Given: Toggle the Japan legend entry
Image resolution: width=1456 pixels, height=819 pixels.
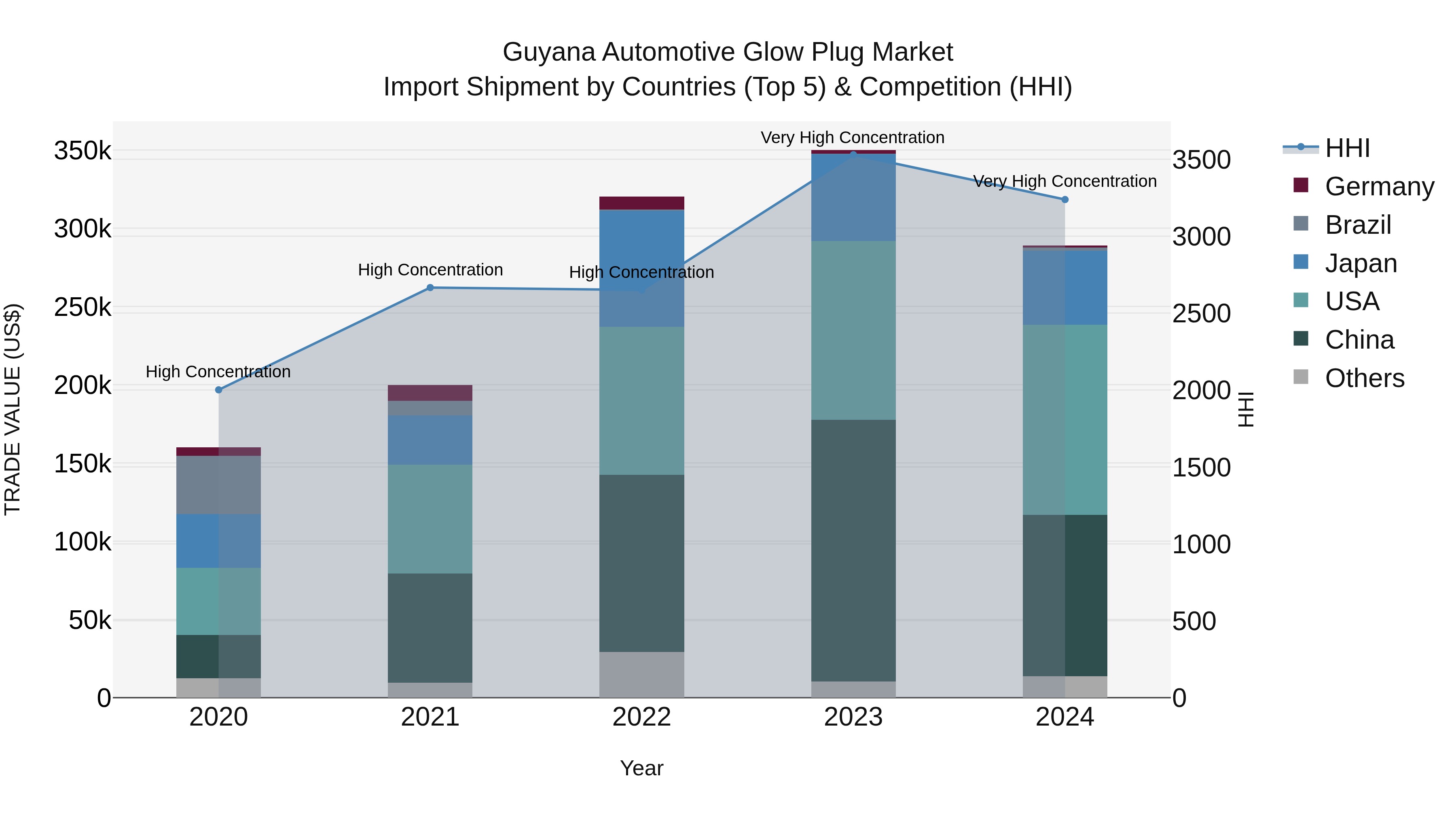Looking at the screenshot, I should [x=1345, y=263].
